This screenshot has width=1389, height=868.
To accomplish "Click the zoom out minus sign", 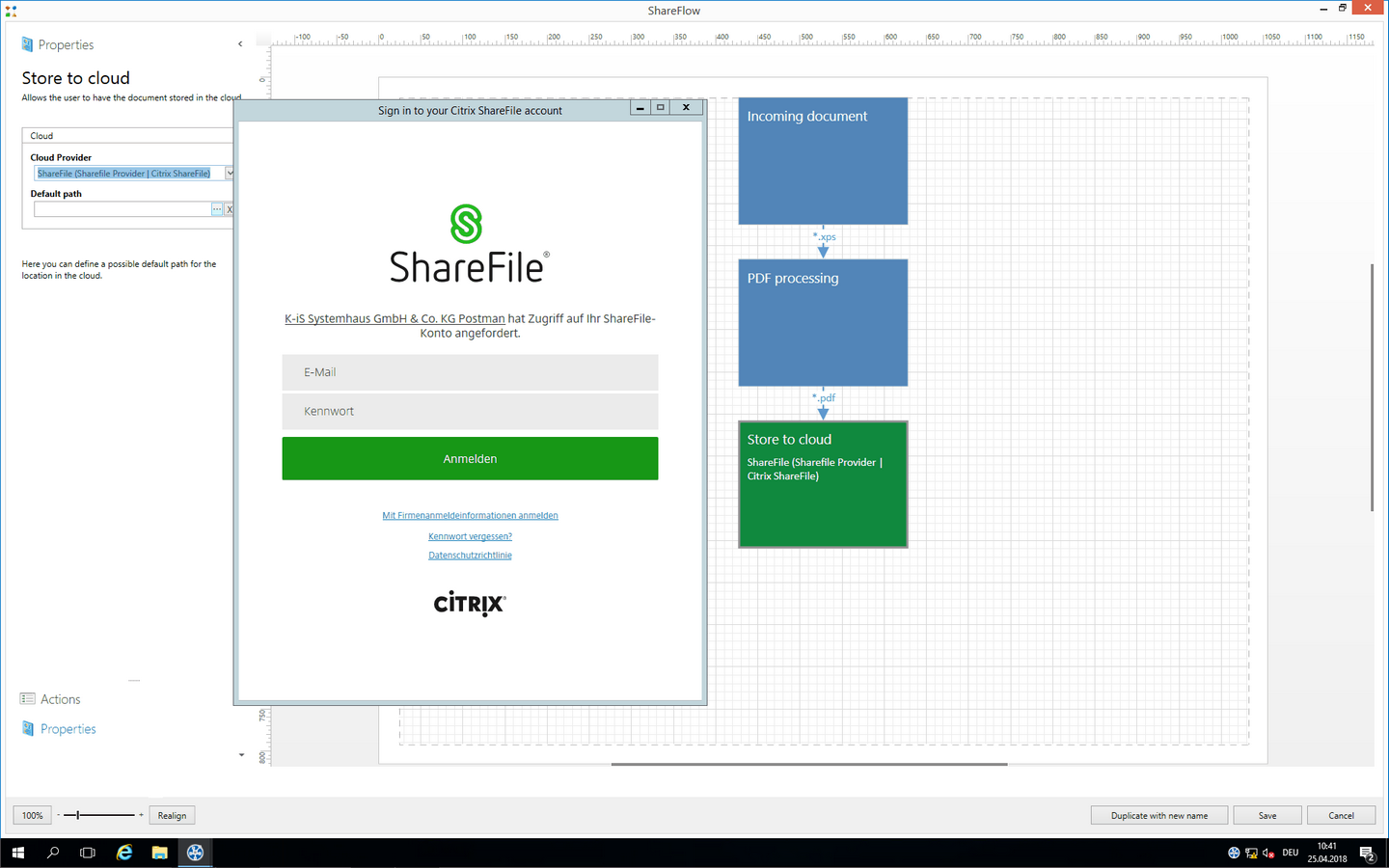I will click(x=58, y=815).
